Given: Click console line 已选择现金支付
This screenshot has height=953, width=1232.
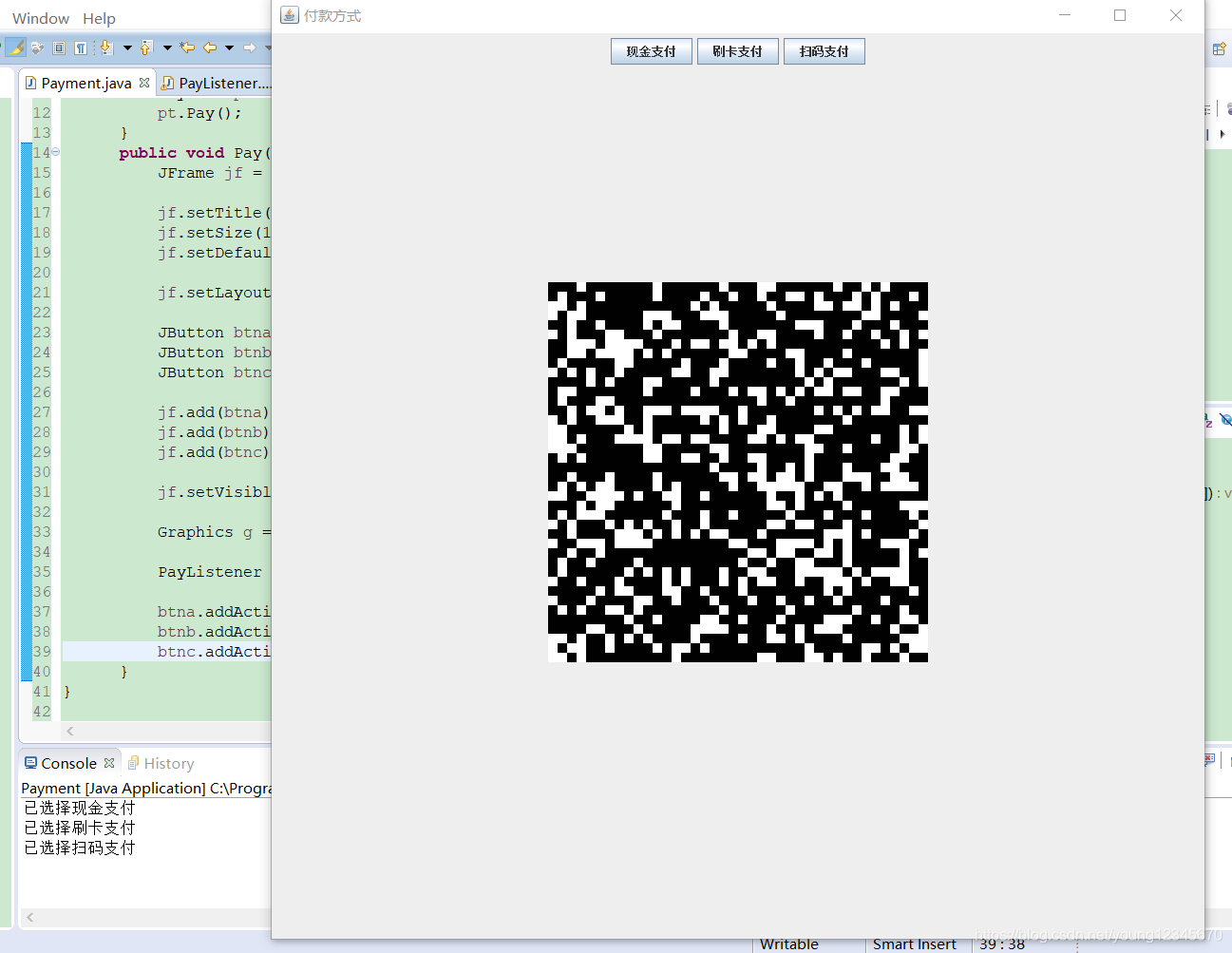Looking at the screenshot, I should pos(80,808).
